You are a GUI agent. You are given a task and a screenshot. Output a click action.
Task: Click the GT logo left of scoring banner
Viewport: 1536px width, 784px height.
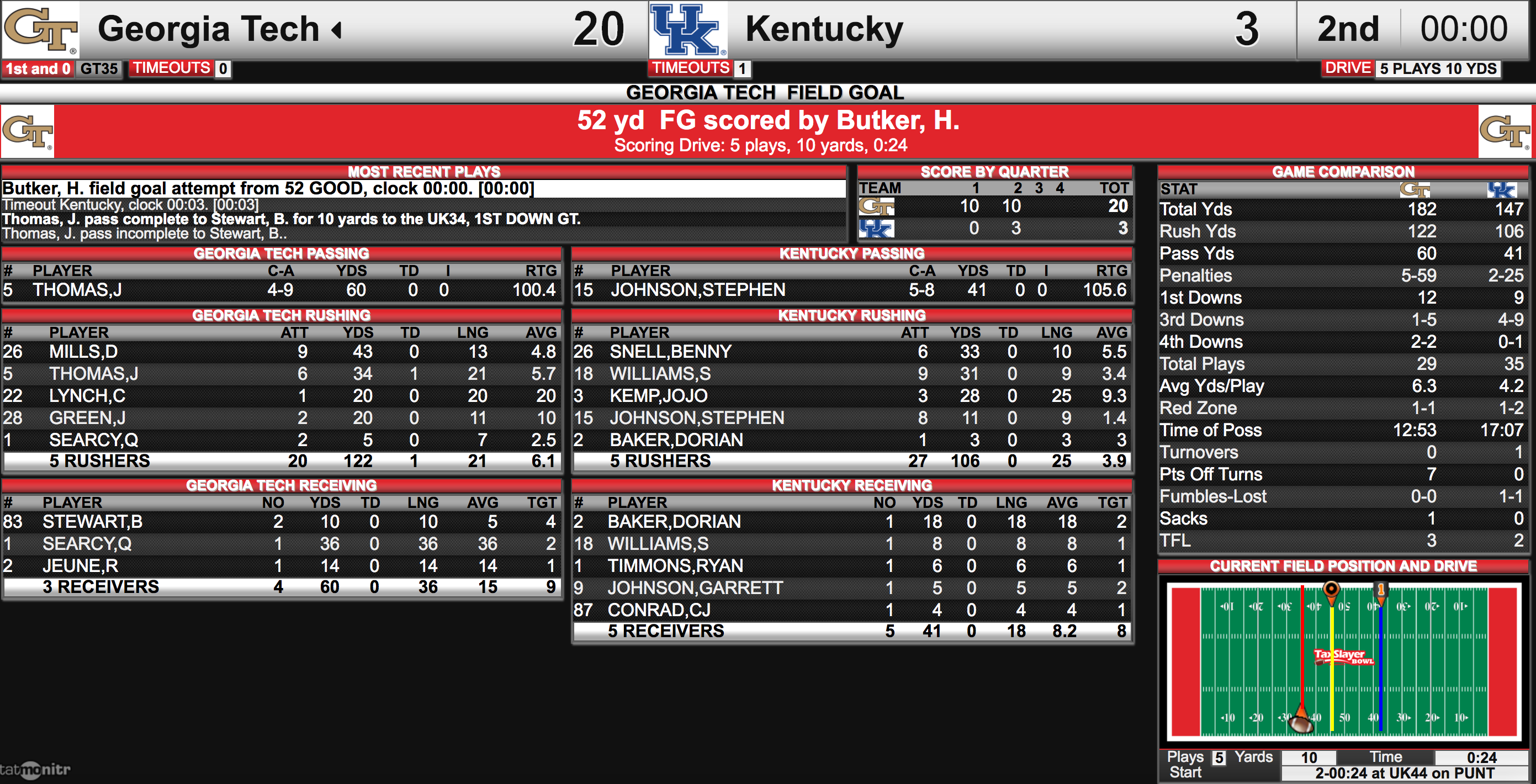28,132
